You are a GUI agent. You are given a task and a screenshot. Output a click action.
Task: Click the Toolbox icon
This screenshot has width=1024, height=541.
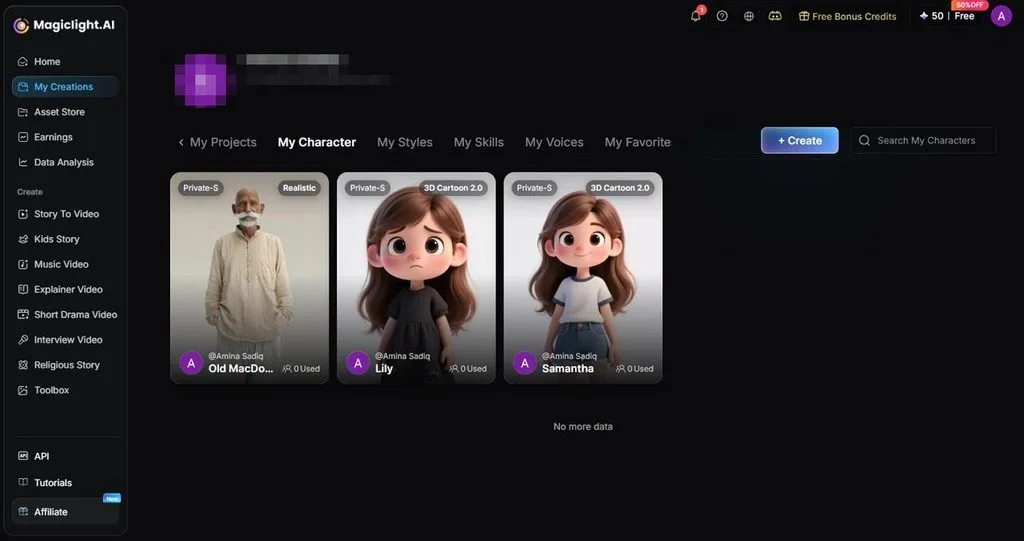pyautogui.click(x=23, y=390)
